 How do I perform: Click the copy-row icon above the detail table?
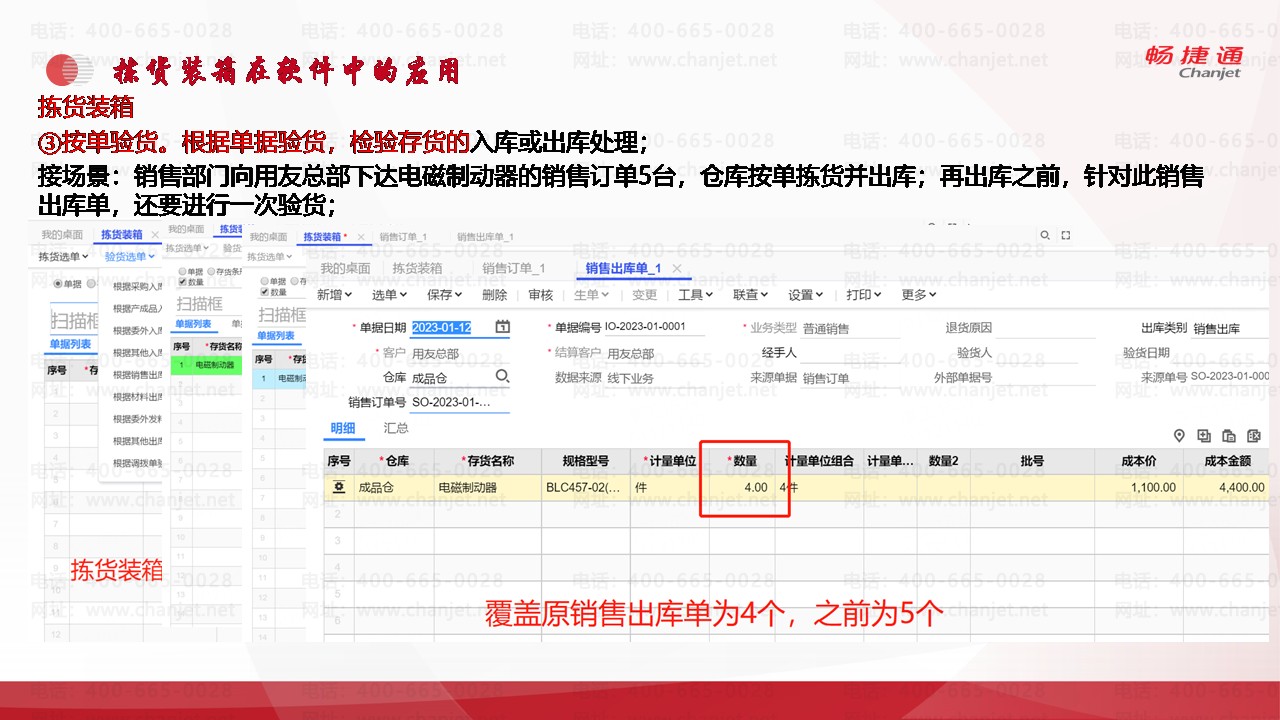[x=1229, y=436]
